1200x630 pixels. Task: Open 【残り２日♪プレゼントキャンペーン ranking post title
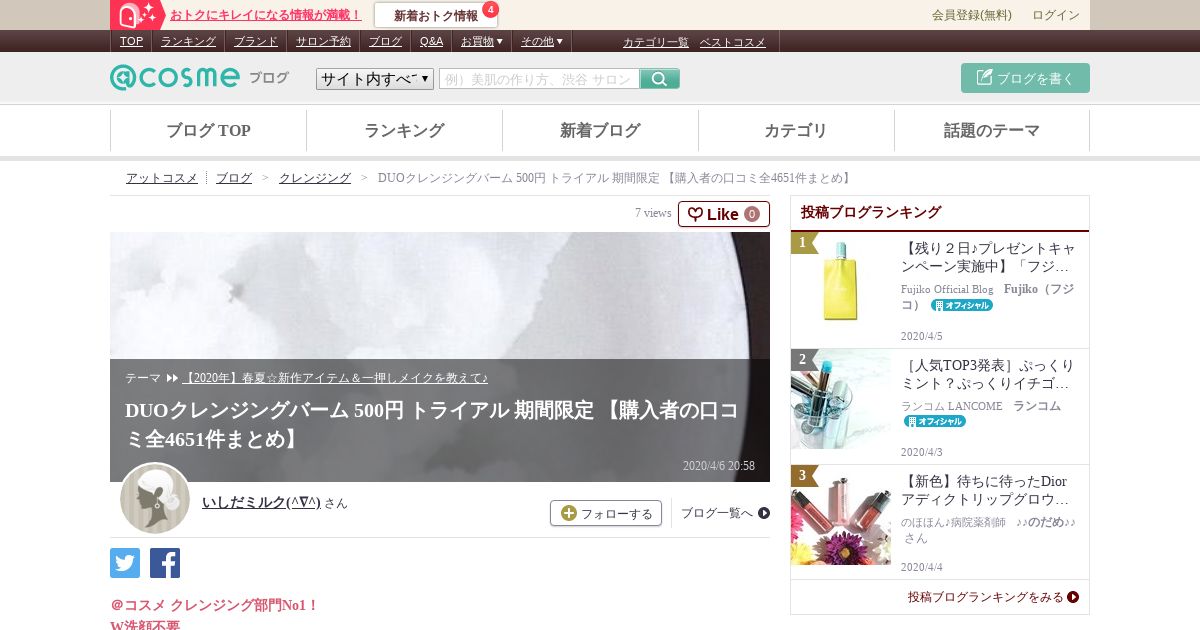click(x=987, y=257)
